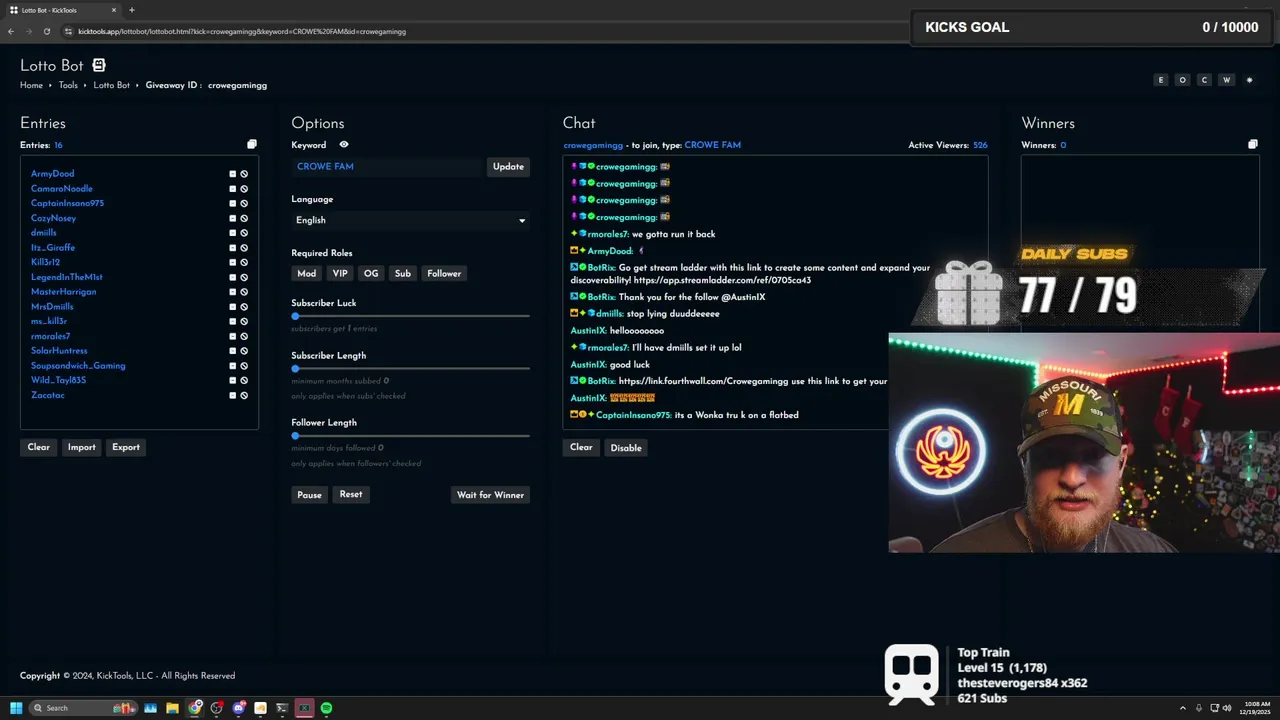
Task: Disable the chat
Action: tap(626, 448)
